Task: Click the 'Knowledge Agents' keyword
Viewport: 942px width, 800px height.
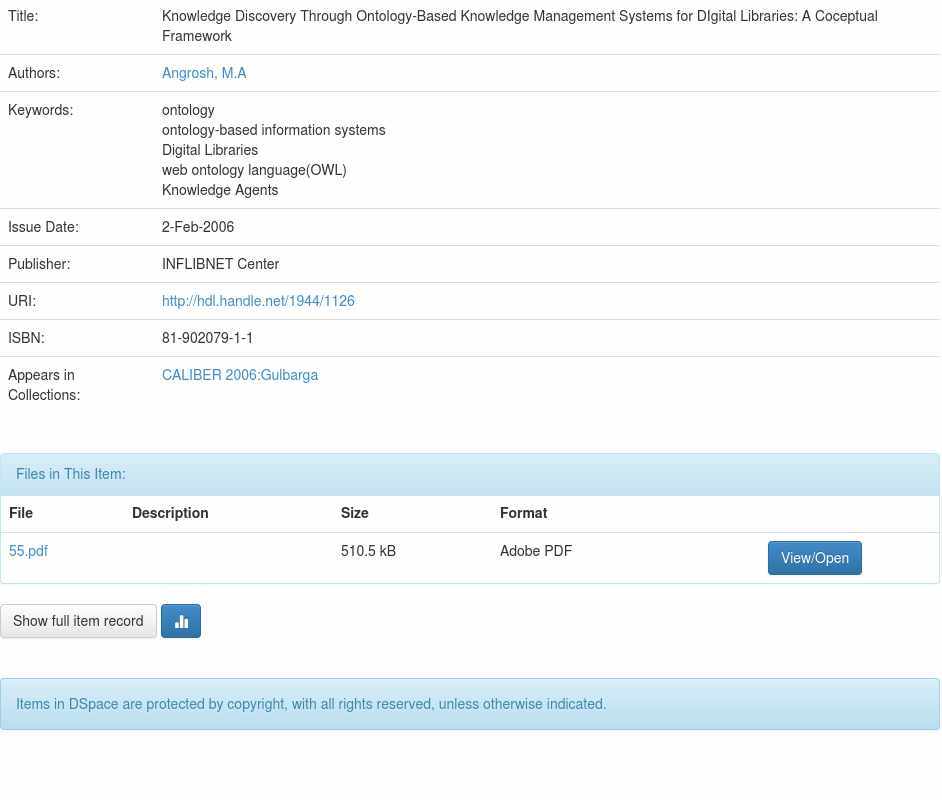Action: [220, 190]
